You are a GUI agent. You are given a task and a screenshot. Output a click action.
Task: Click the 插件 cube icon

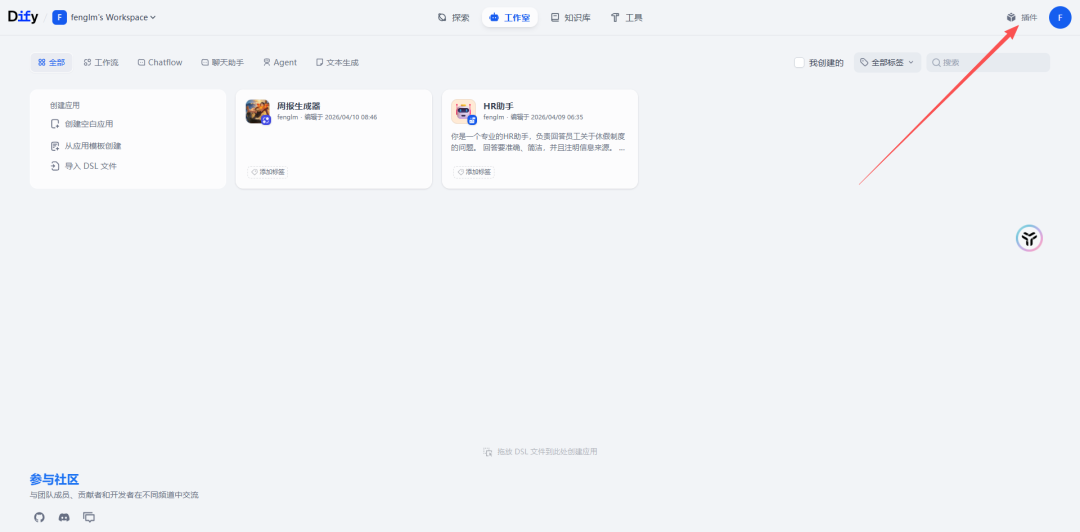(x=1011, y=17)
